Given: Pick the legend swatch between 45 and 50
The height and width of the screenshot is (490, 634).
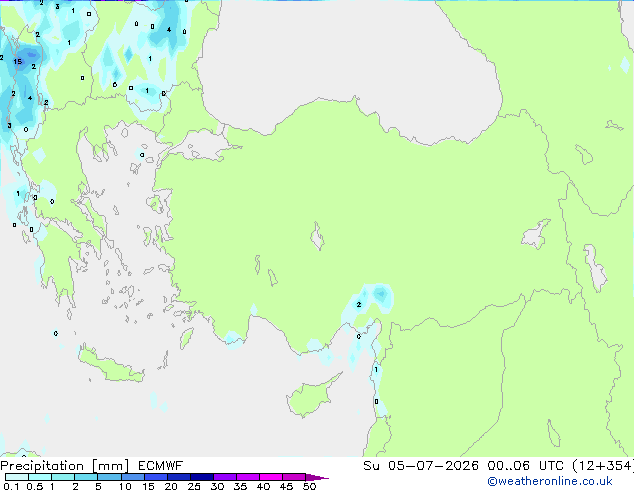Looking at the screenshot, I should tap(294, 477).
